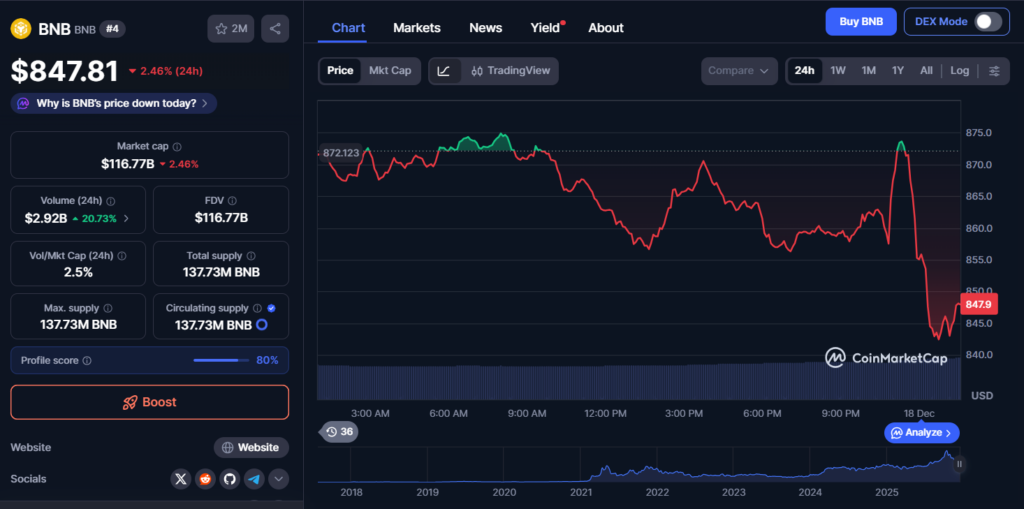Click the share icon next to BNB

click(x=275, y=29)
